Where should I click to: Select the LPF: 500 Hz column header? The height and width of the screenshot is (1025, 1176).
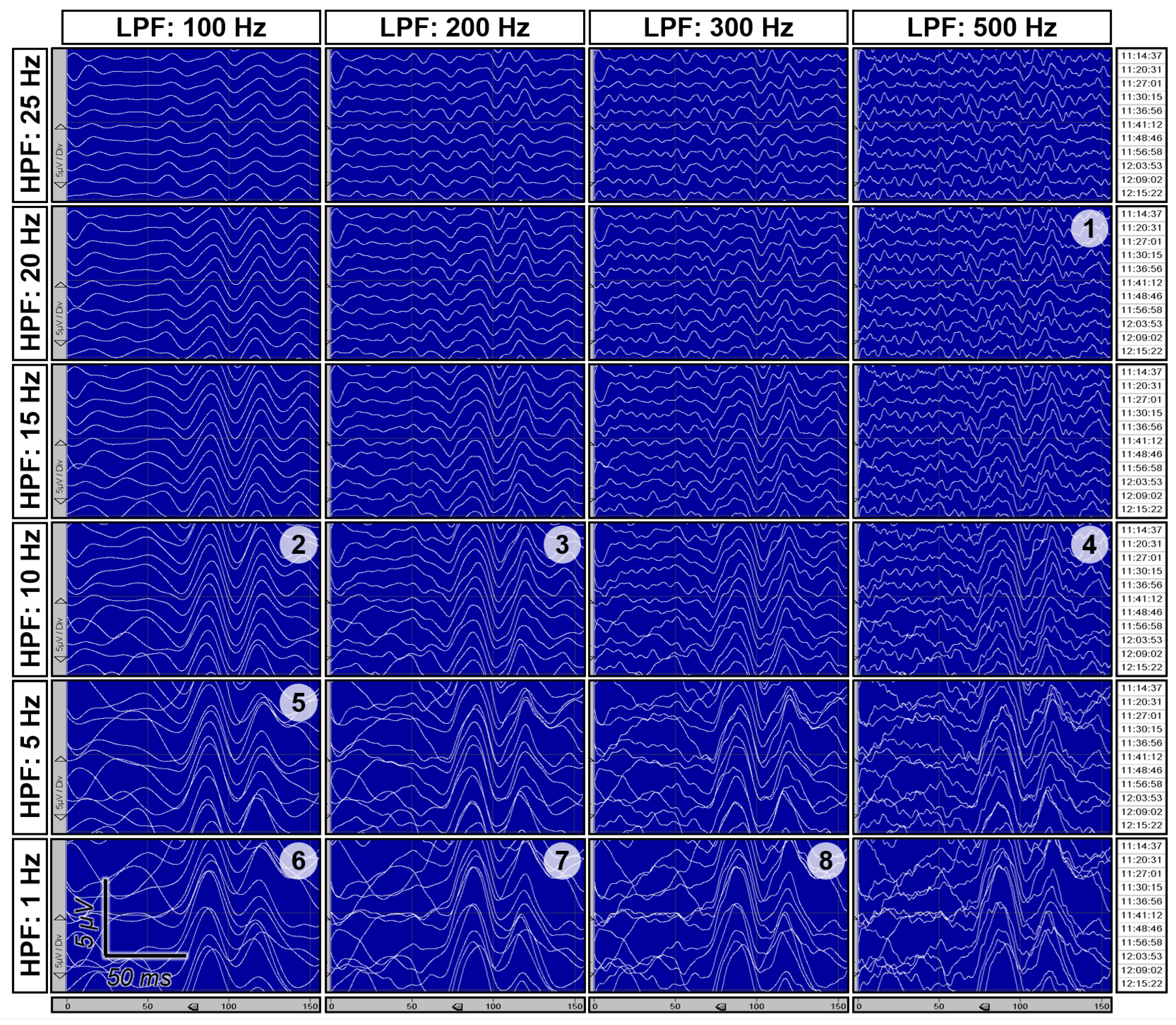tap(981, 28)
